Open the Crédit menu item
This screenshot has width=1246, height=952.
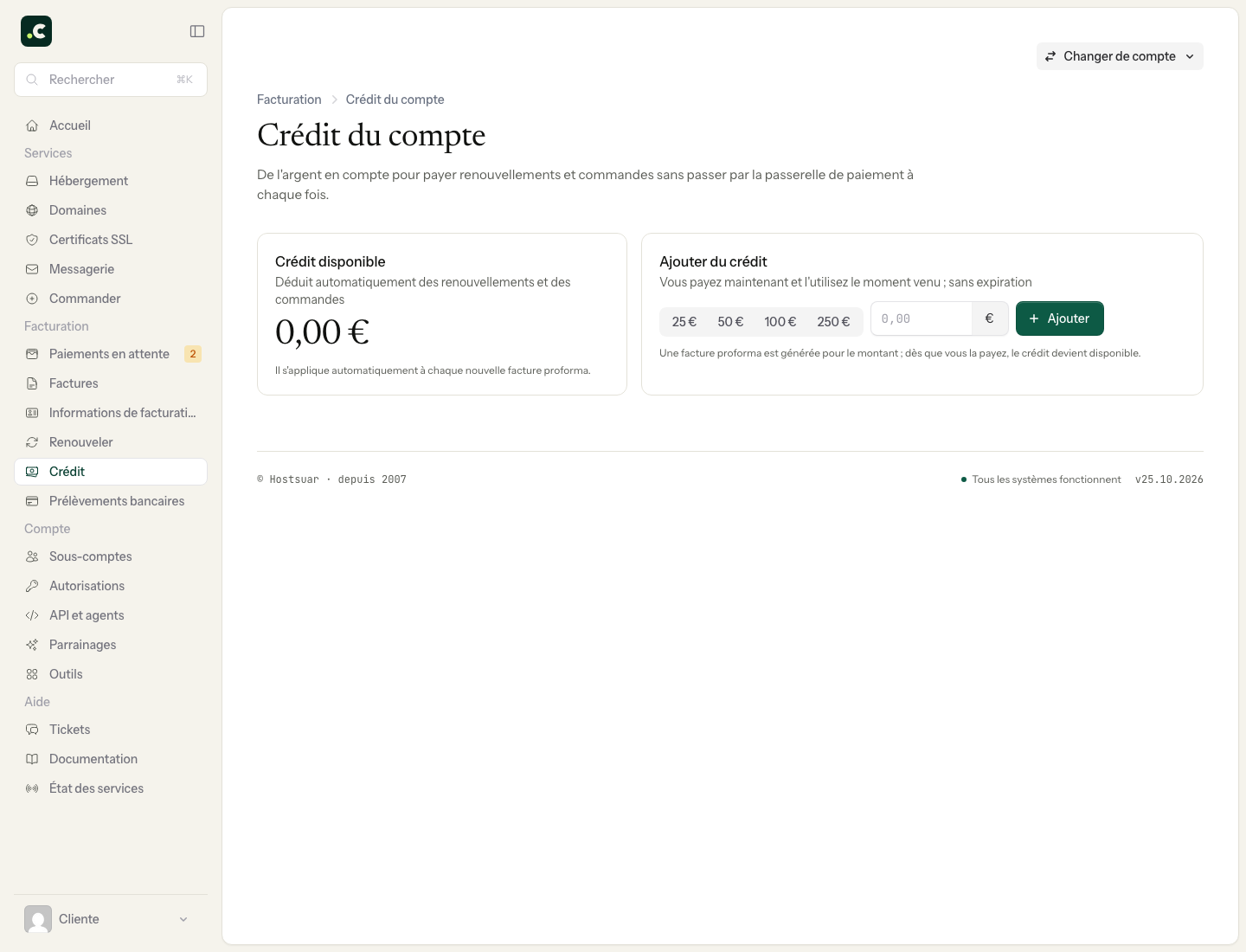tap(111, 472)
